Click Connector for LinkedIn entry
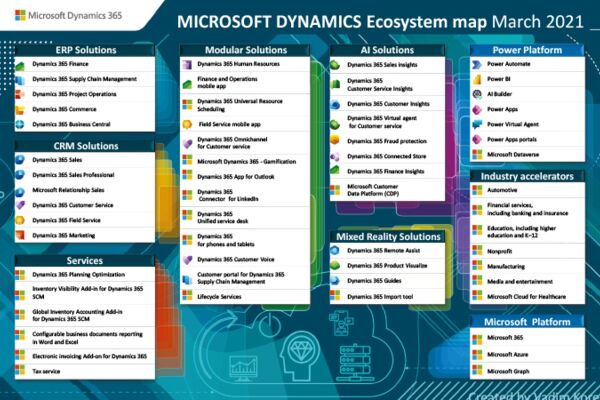600x400 pixels. [245, 195]
